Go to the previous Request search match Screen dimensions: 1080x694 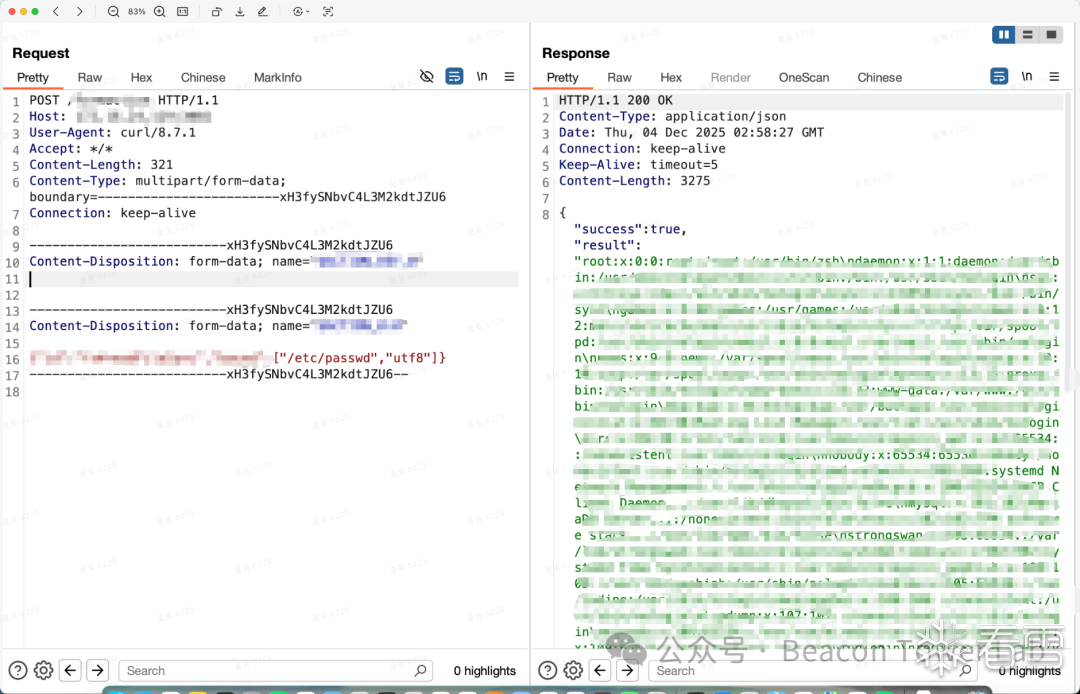point(71,670)
